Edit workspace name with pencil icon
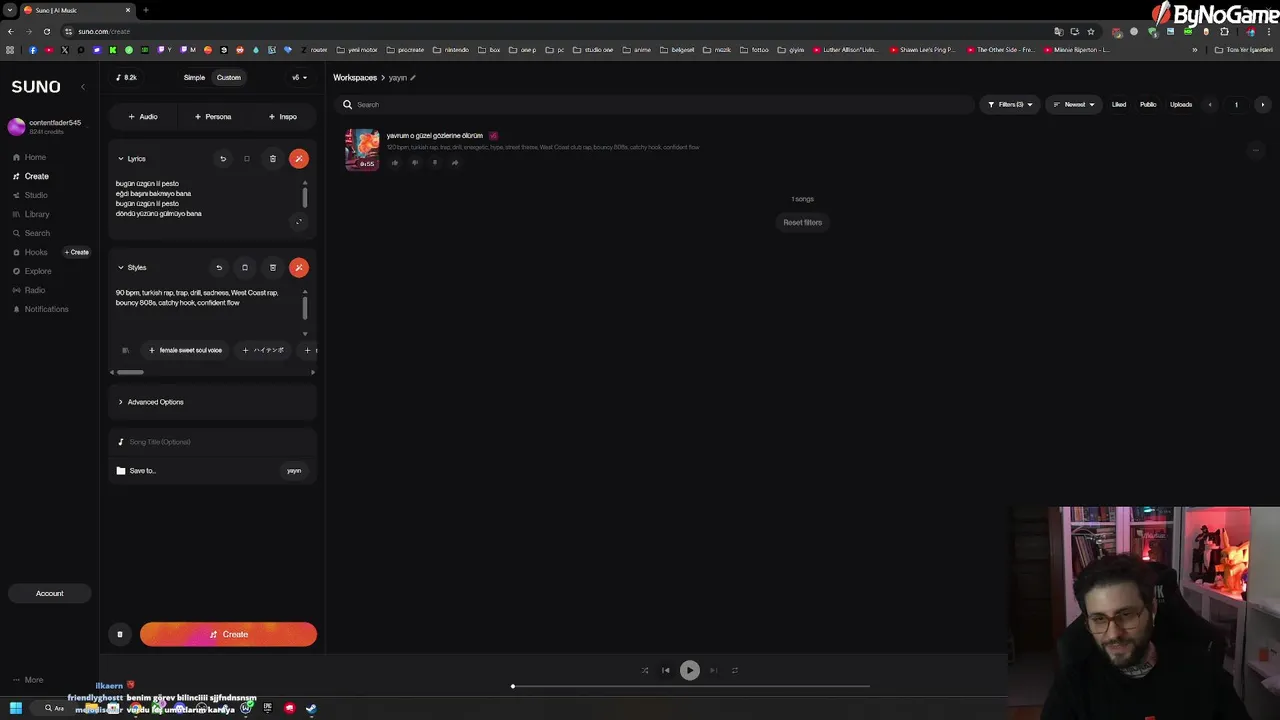 pyautogui.click(x=412, y=77)
